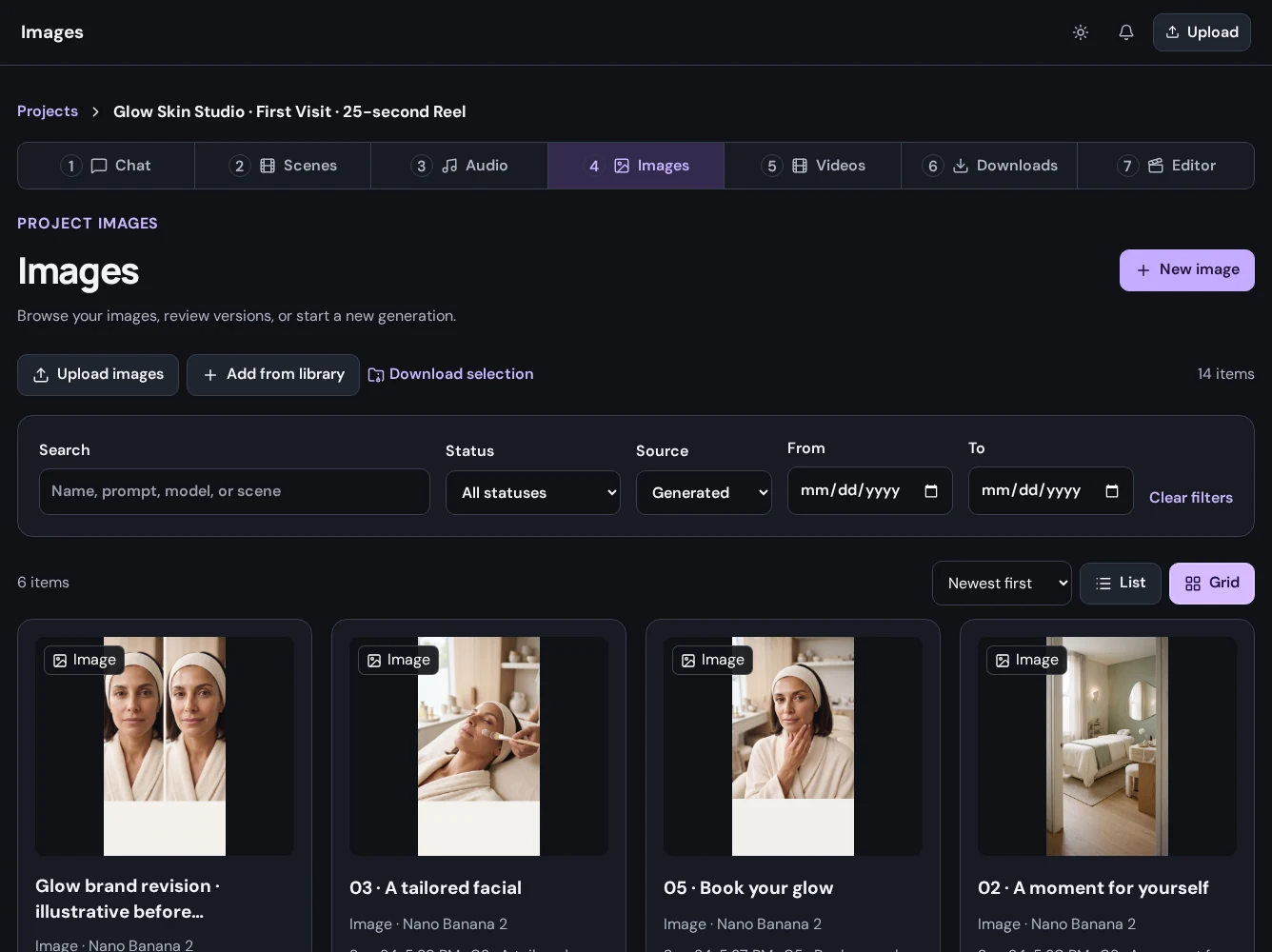
Task: Open the notifications bell
Action: pyautogui.click(x=1126, y=32)
